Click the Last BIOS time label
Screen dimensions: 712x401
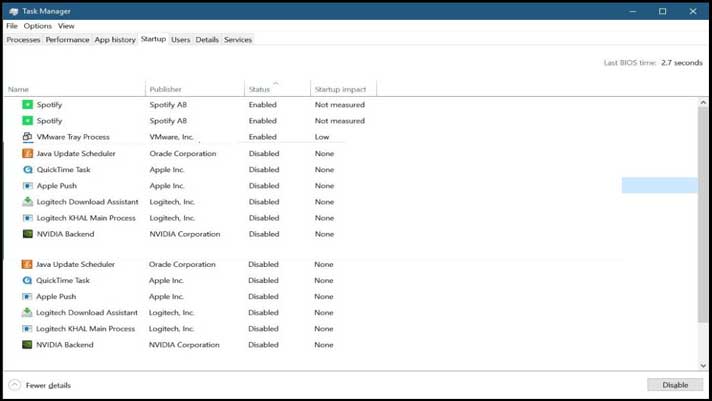tap(630, 63)
